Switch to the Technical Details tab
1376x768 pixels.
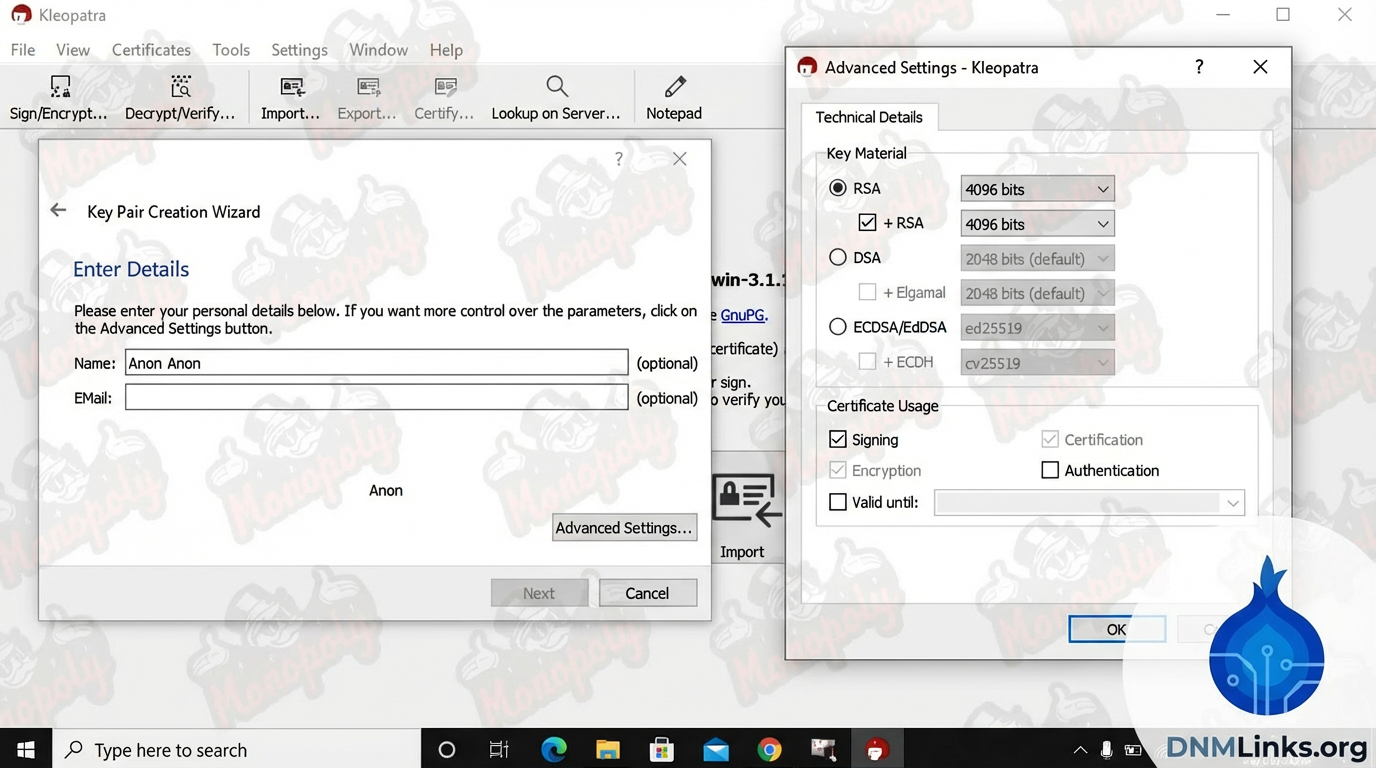[x=868, y=117]
